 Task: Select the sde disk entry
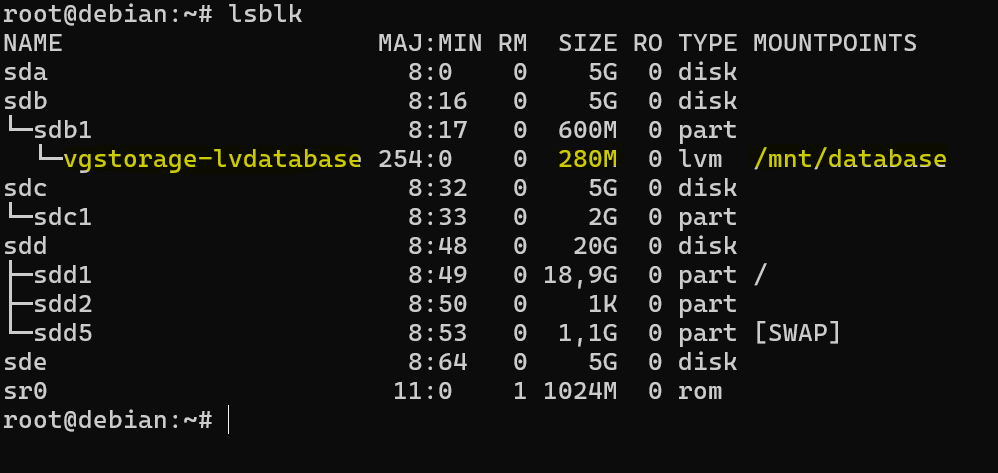tap(26, 362)
